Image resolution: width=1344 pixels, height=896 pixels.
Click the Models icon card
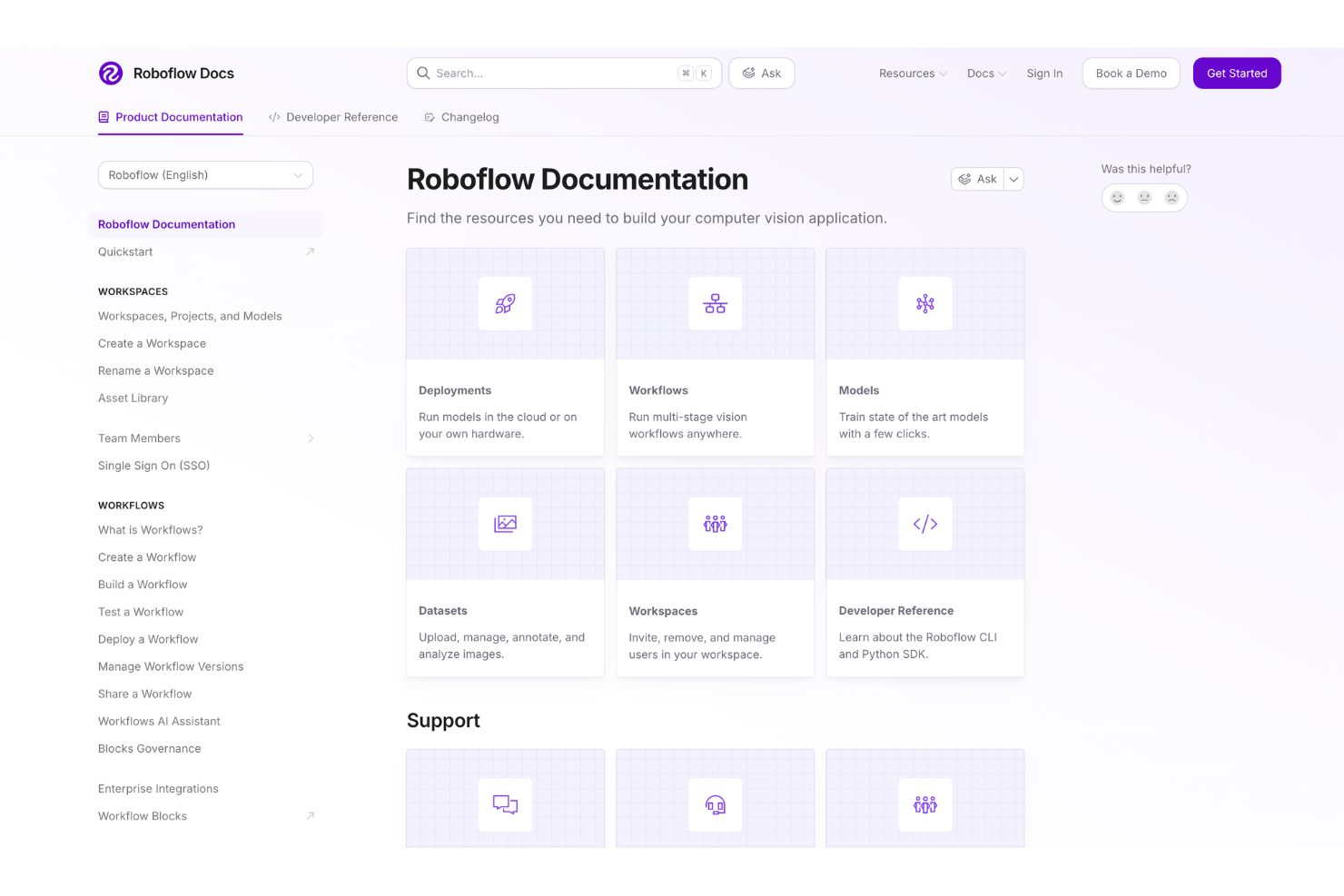point(924,304)
